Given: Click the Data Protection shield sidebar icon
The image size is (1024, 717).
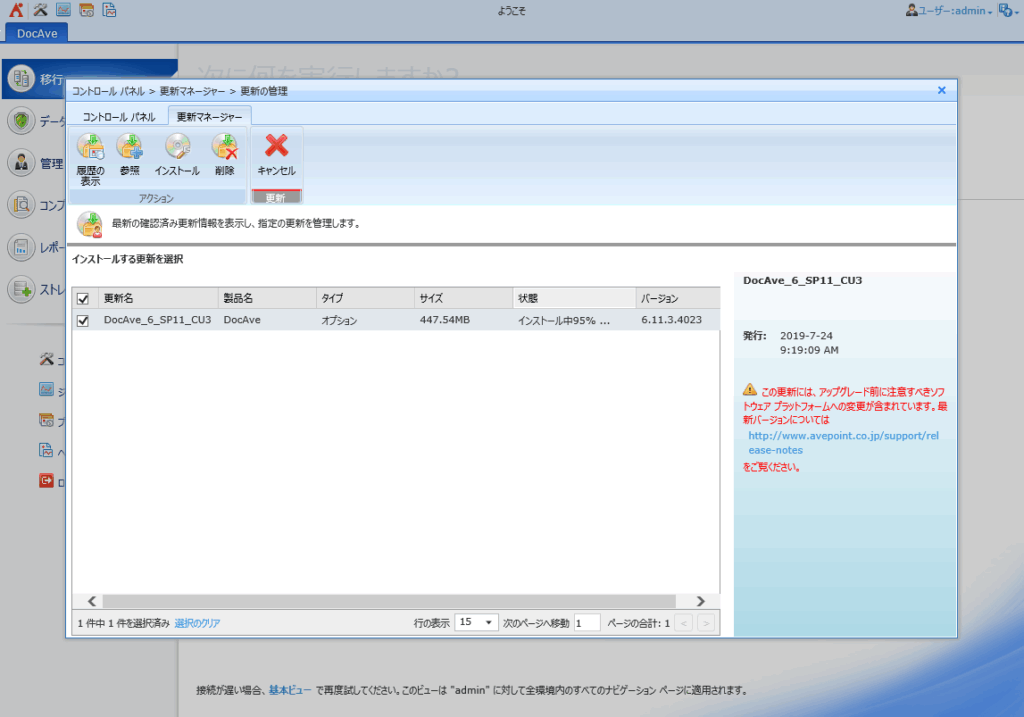Looking at the screenshot, I should click(21, 121).
